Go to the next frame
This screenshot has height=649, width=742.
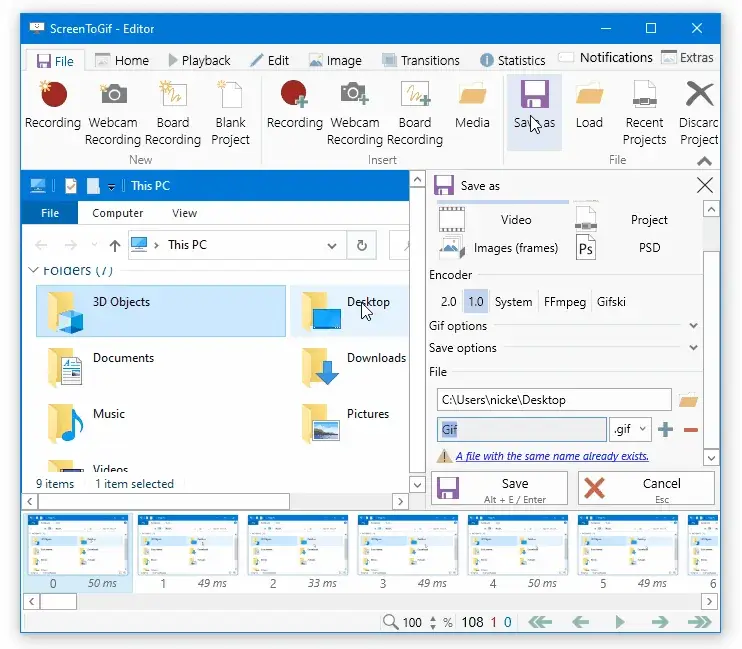[x=660, y=622]
